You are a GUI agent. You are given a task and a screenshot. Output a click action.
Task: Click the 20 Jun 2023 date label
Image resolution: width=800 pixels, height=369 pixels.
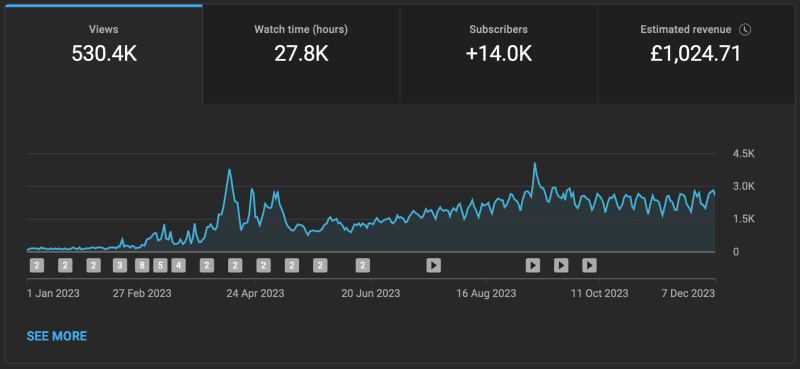click(371, 294)
